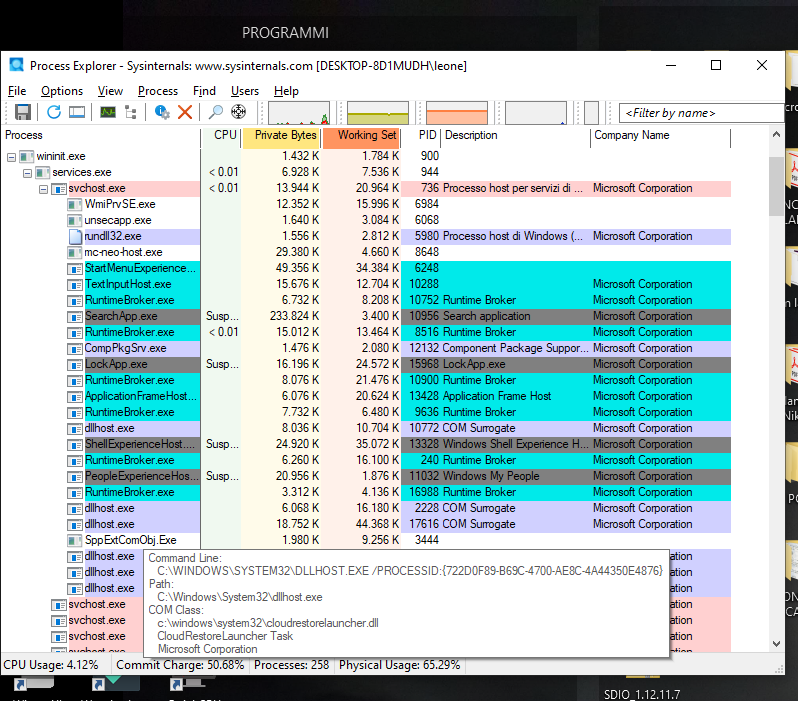Viewport: 798px width, 701px height.
Task: Open the Users menu
Action: pyautogui.click(x=245, y=91)
